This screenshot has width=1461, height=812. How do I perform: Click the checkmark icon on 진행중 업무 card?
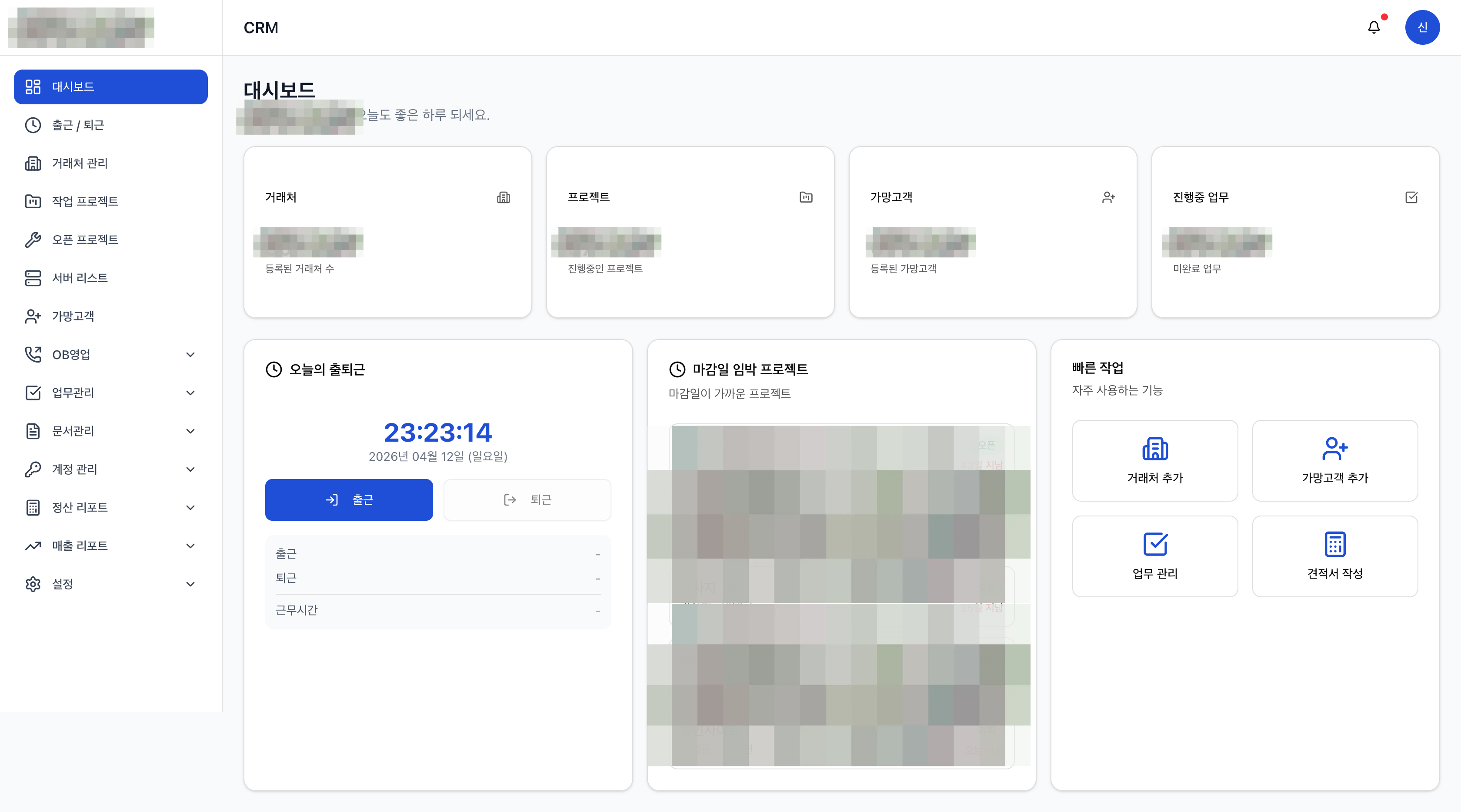tap(1412, 197)
